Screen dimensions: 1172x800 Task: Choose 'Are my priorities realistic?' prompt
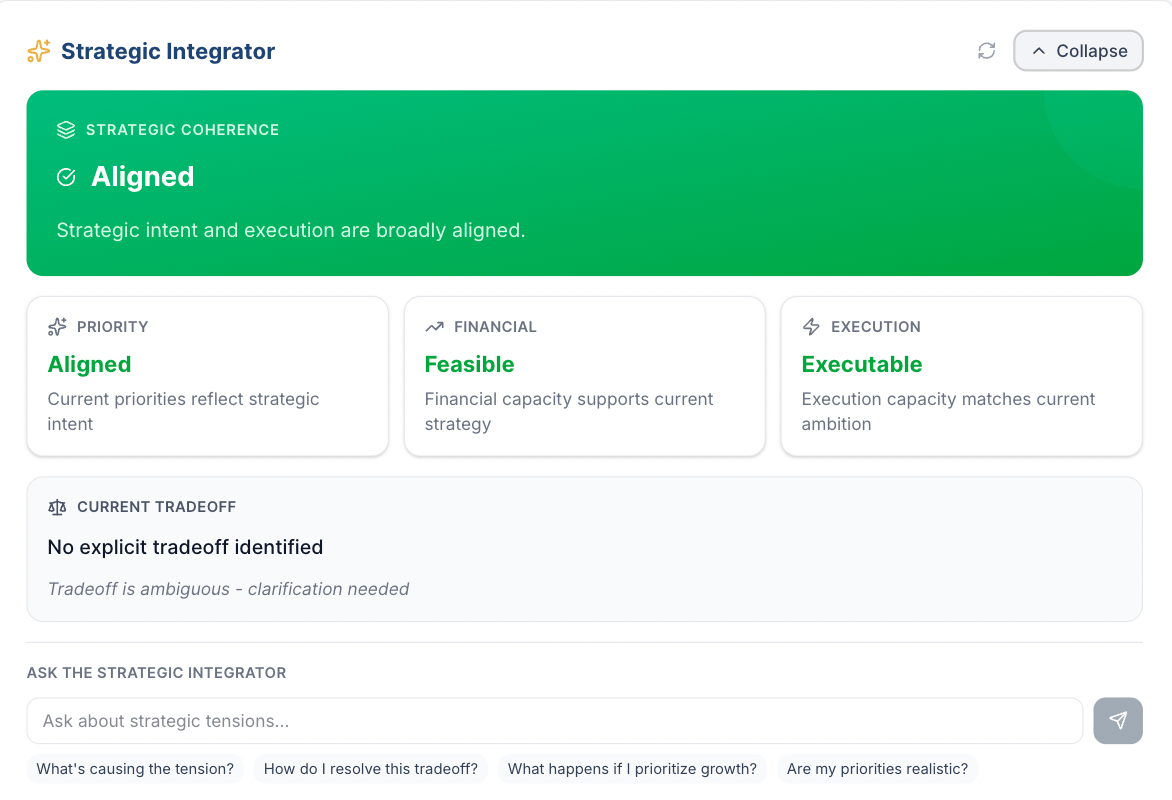click(x=877, y=769)
